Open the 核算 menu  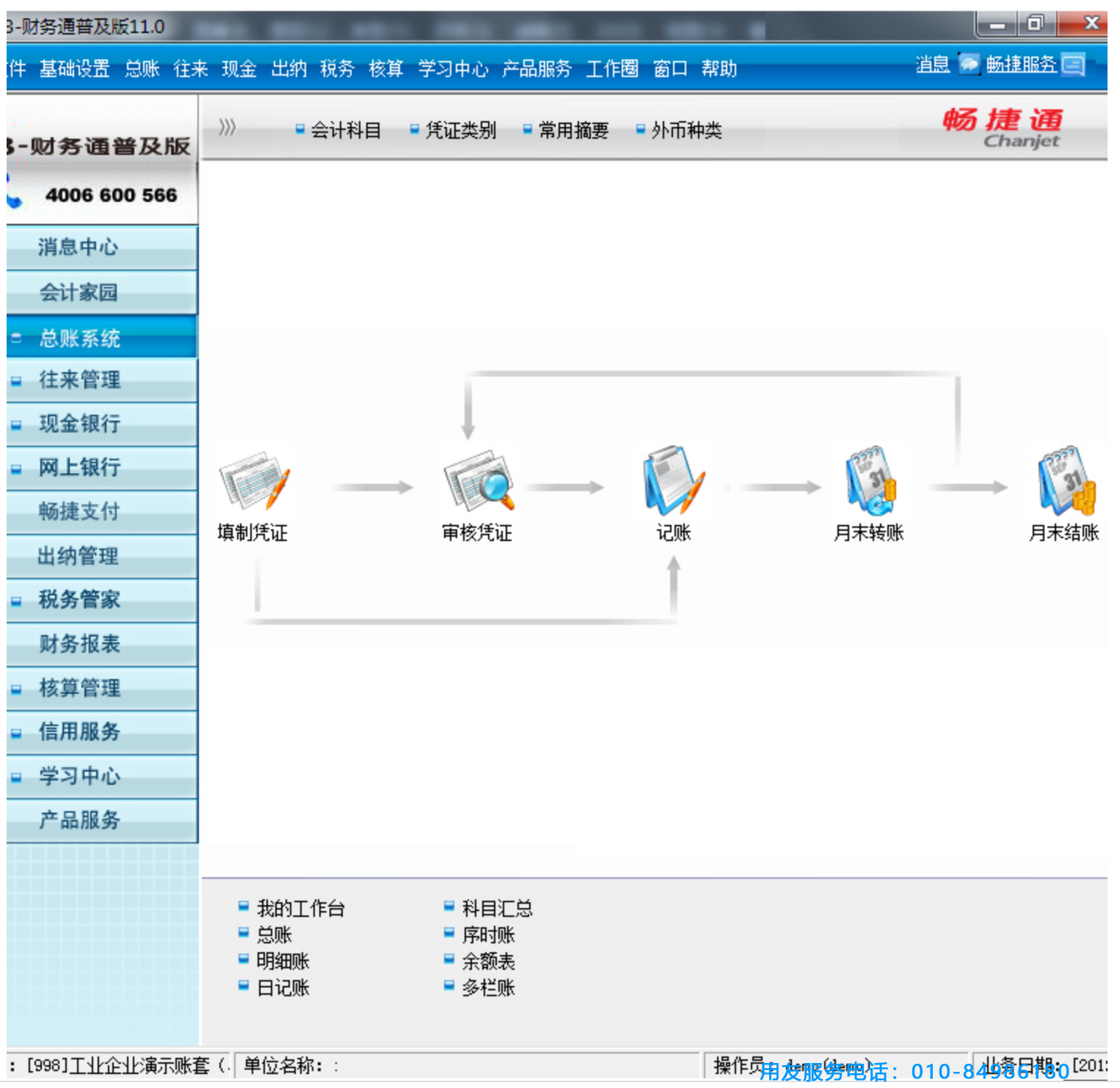tap(386, 69)
